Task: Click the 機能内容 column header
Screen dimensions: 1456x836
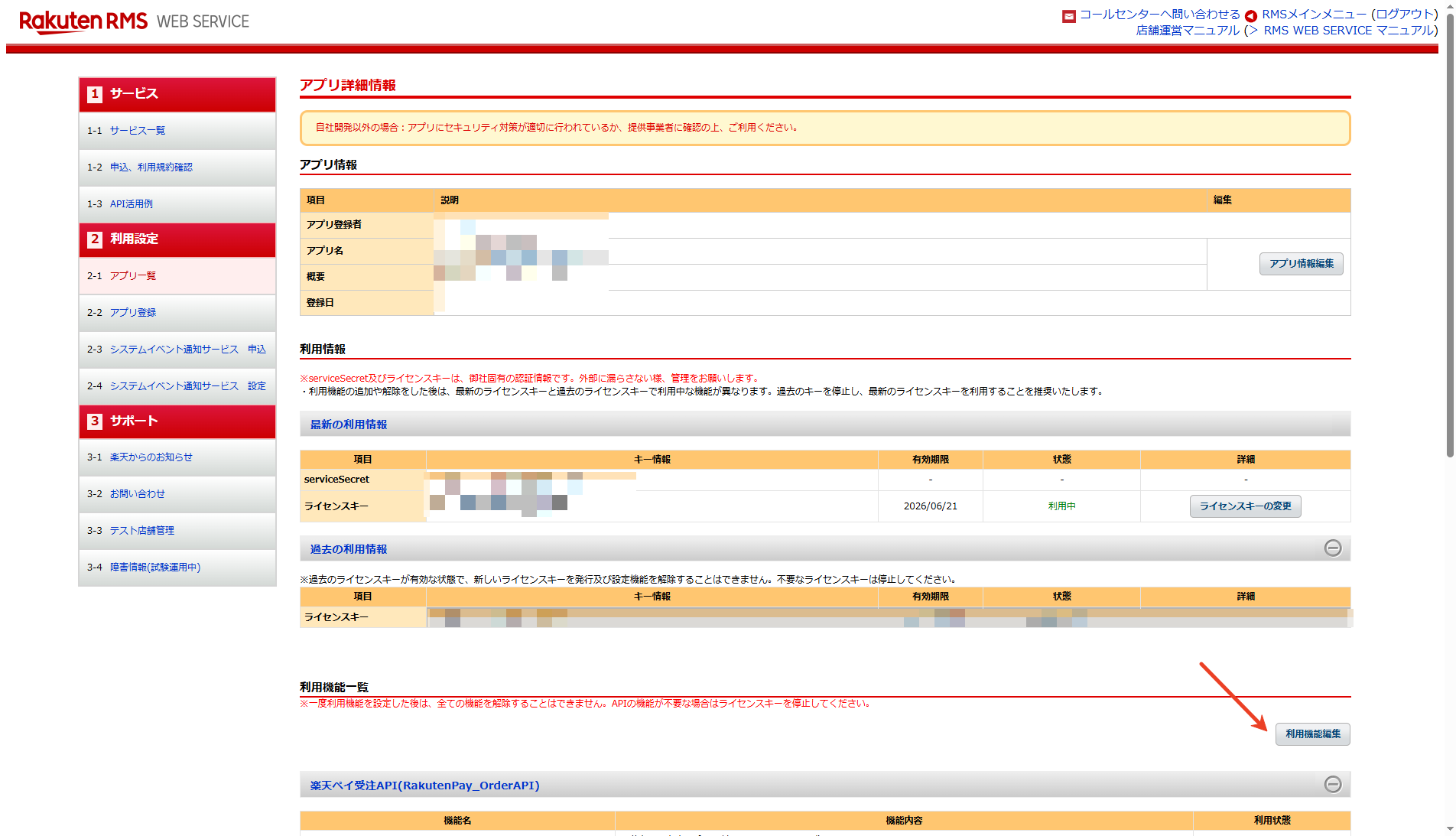Action: (904, 821)
